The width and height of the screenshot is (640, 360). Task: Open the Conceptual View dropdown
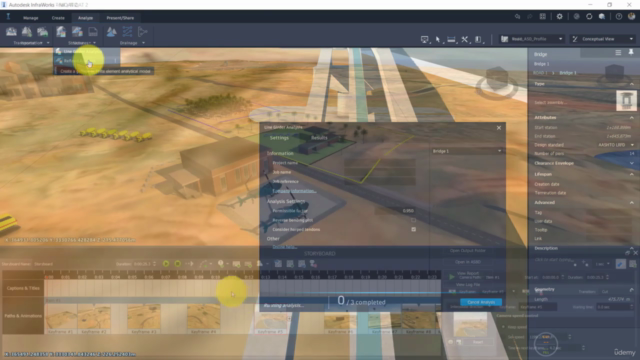pos(603,39)
